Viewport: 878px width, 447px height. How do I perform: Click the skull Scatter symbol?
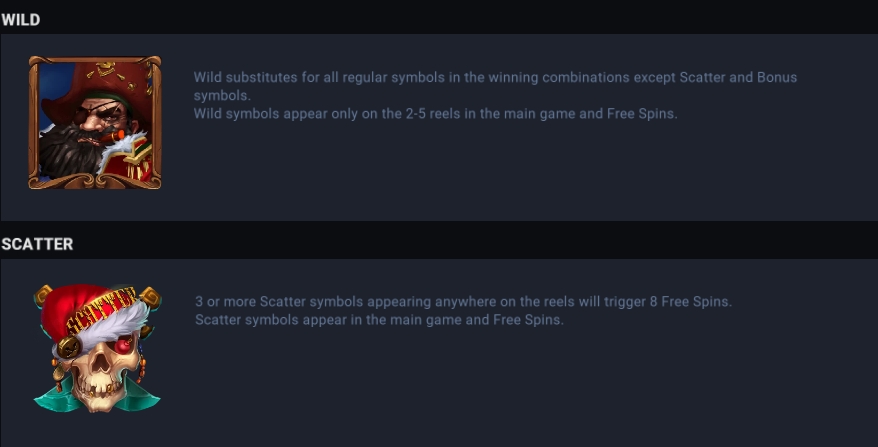point(97,348)
